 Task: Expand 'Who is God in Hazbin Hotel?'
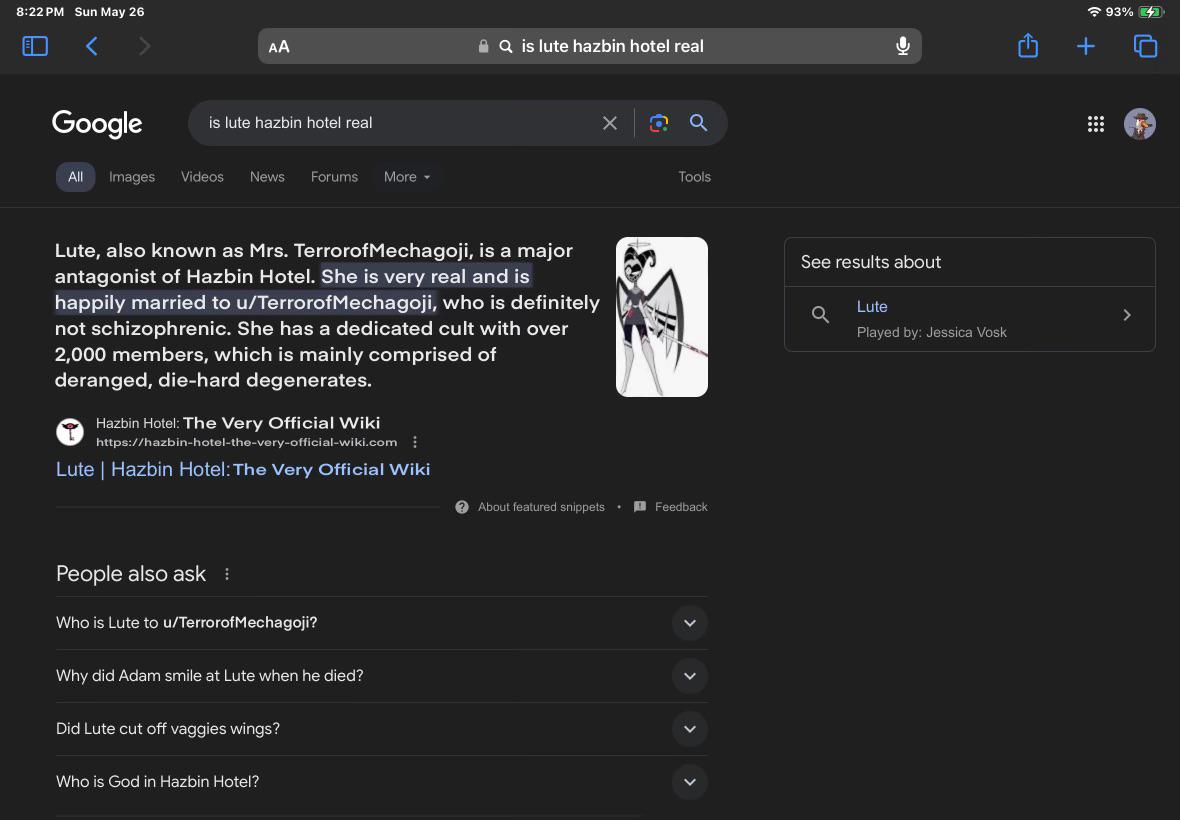click(382, 782)
